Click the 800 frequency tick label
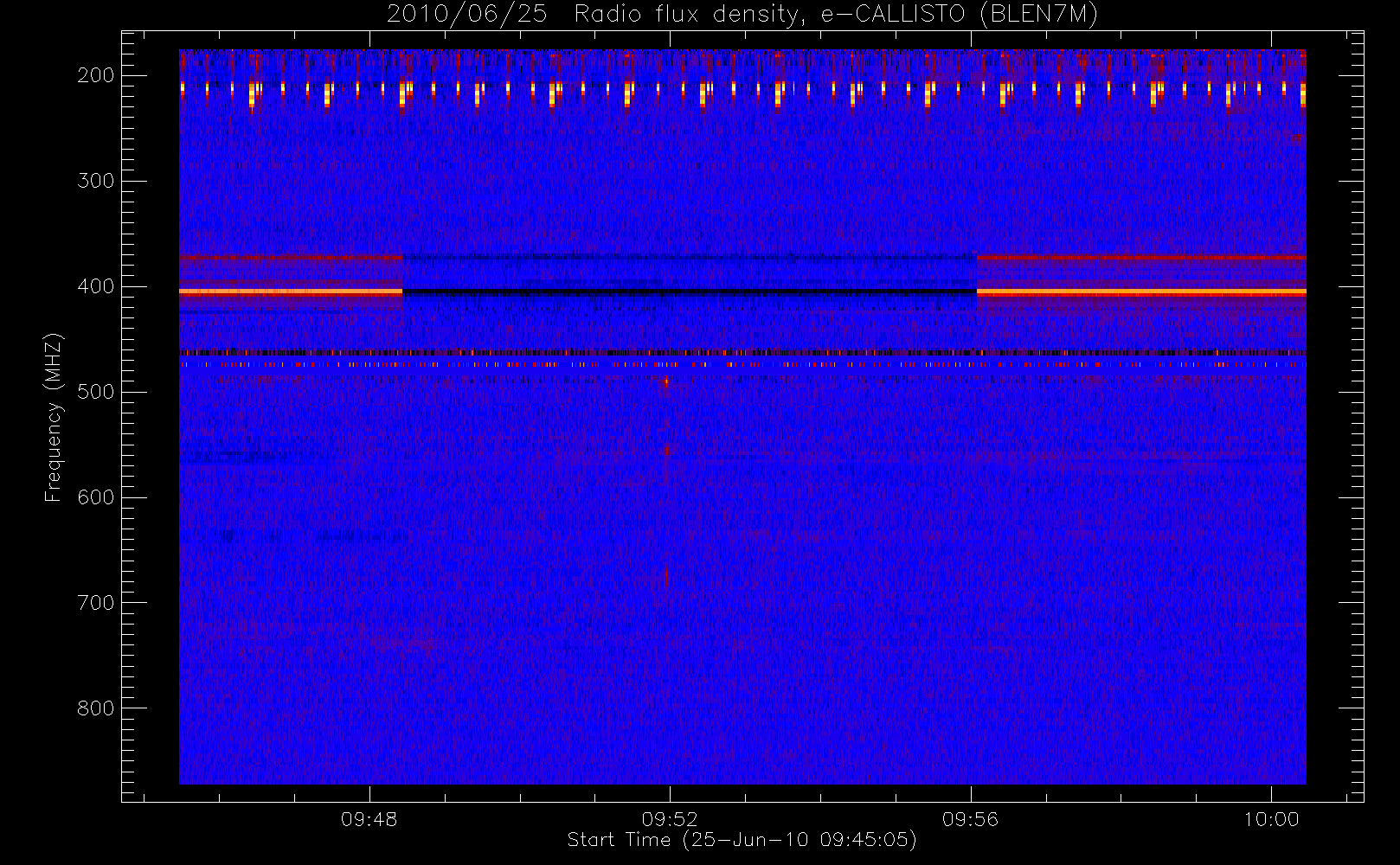Screen dimensions: 1400x865 point(96,708)
